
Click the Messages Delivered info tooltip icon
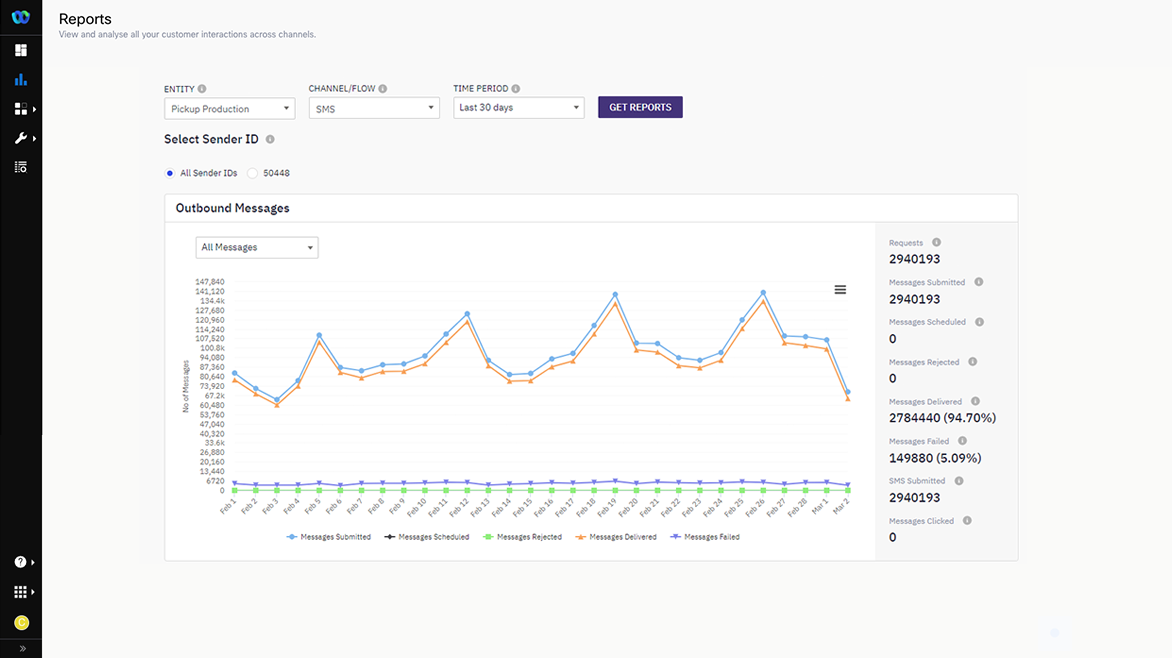(977, 401)
